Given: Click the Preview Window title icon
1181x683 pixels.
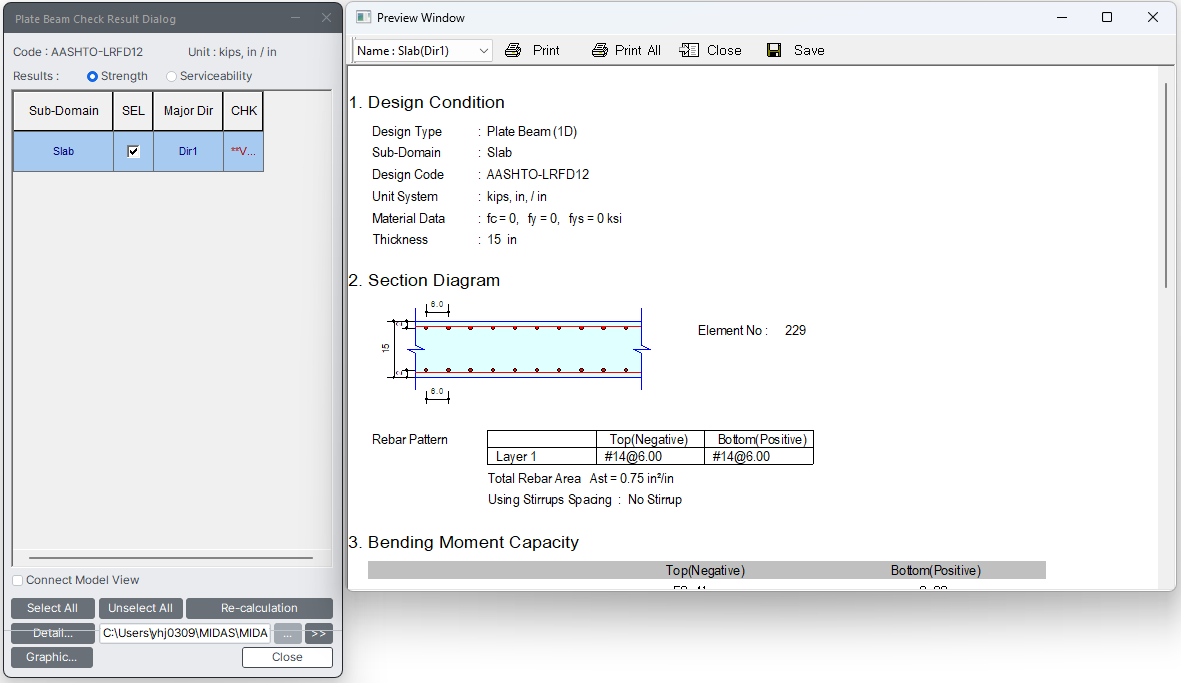Looking at the screenshot, I should (x=363, y=17).
